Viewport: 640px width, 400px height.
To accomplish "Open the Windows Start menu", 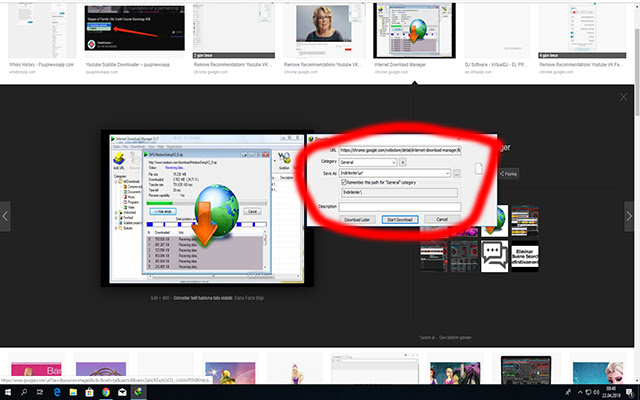I will point(9,391).
